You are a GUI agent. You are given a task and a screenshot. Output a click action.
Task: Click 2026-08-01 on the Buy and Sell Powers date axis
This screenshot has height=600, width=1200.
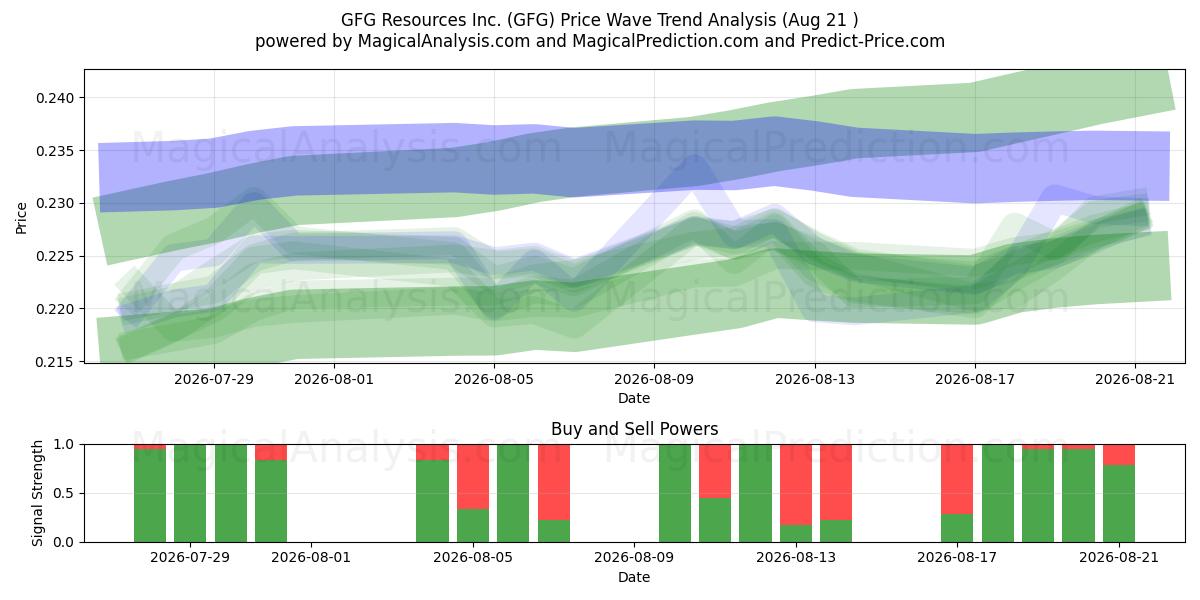point(311,558)
